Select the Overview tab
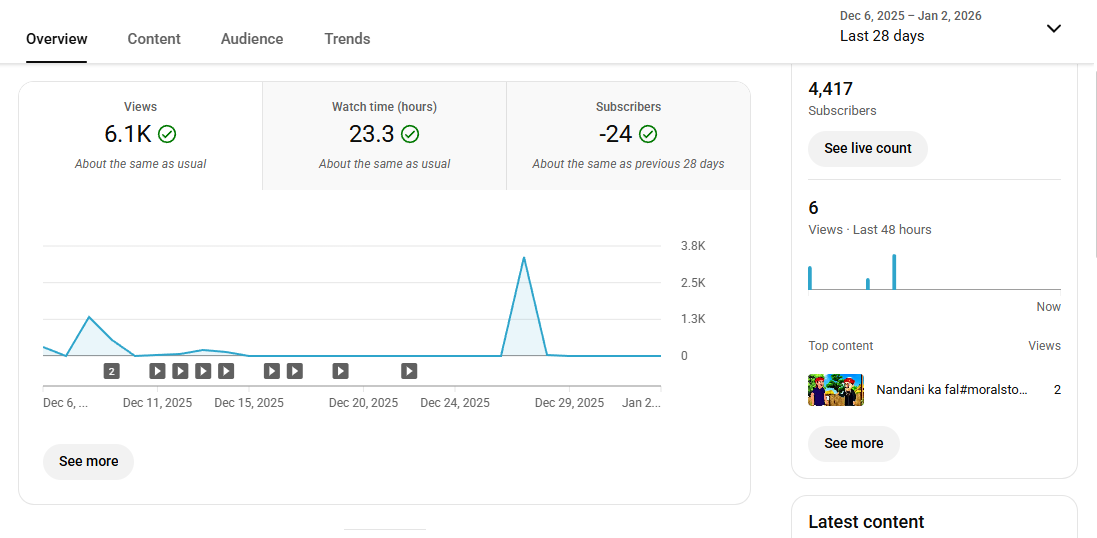 tap(57, 39)
